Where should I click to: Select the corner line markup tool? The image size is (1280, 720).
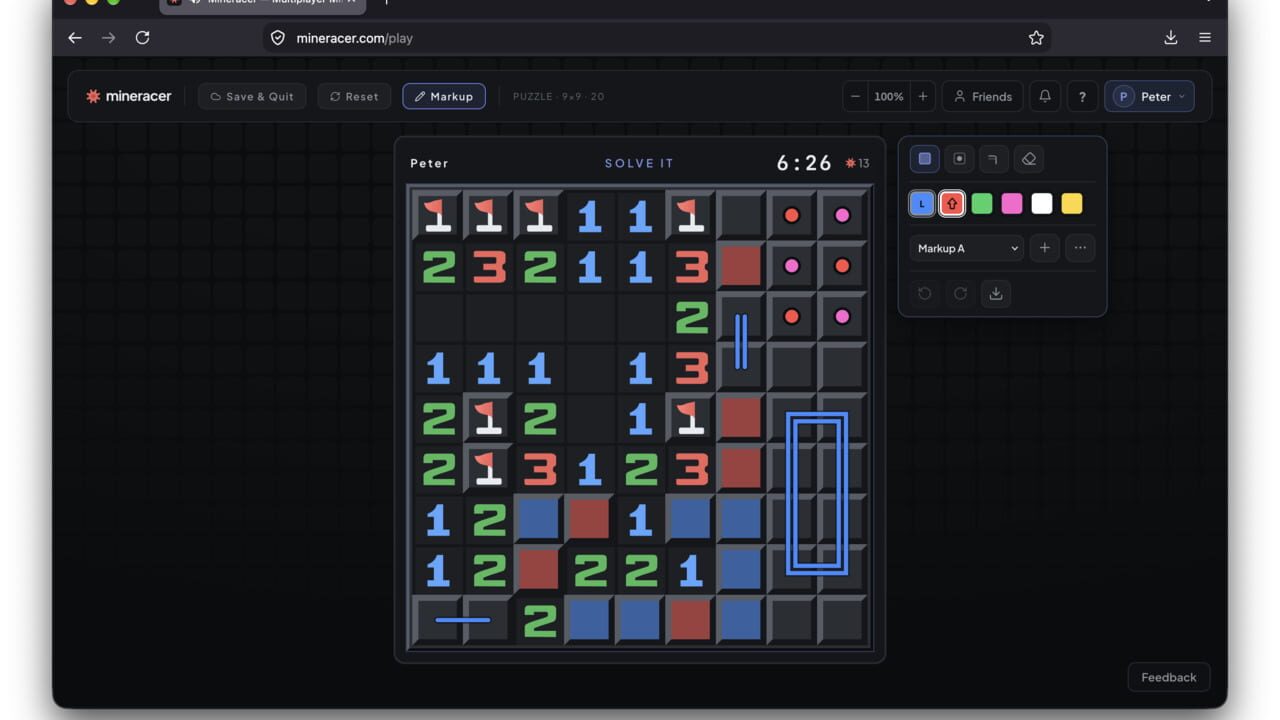click(x=993, y=159)
